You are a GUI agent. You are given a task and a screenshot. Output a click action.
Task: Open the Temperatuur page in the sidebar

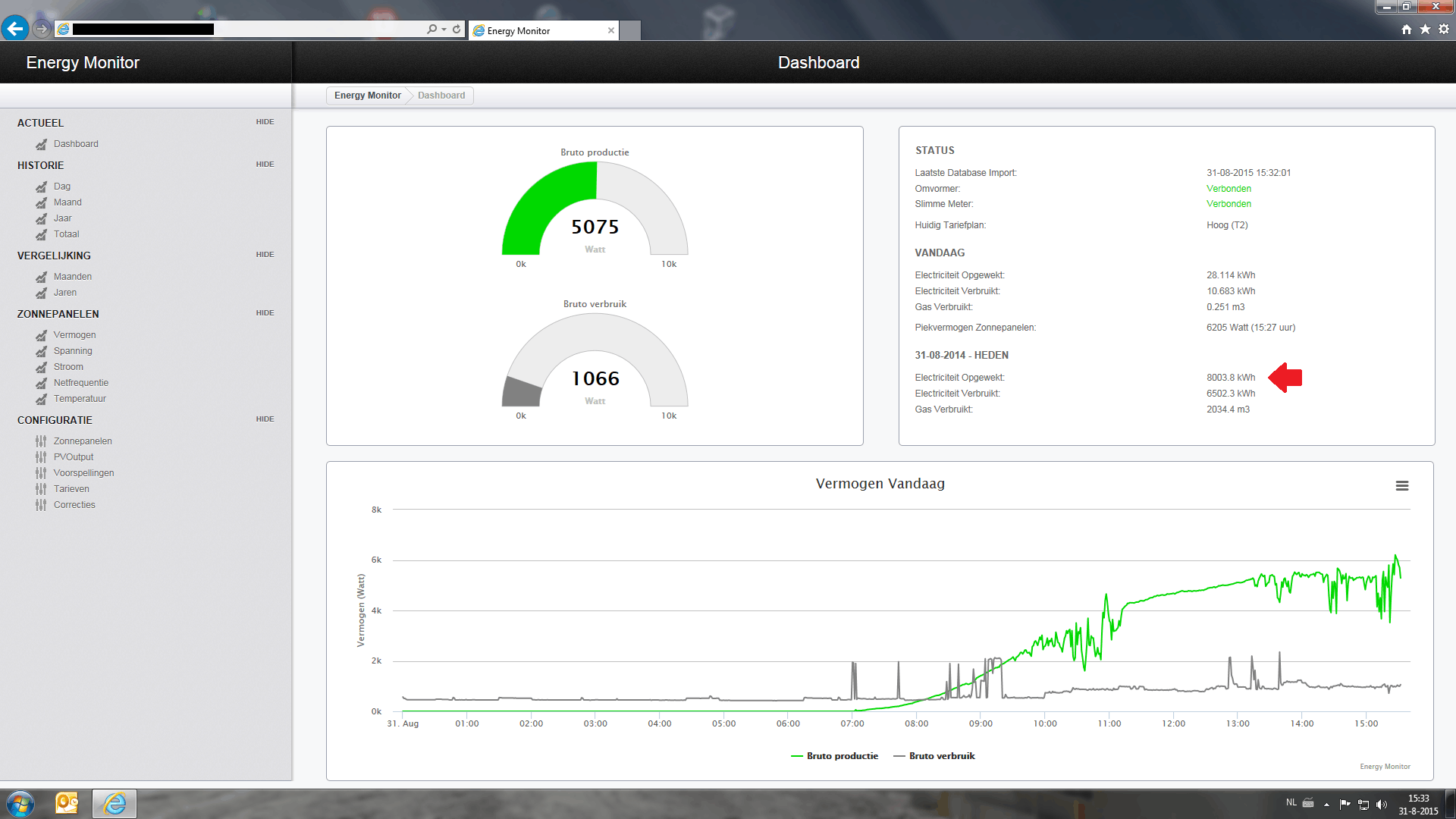(80, 399)
